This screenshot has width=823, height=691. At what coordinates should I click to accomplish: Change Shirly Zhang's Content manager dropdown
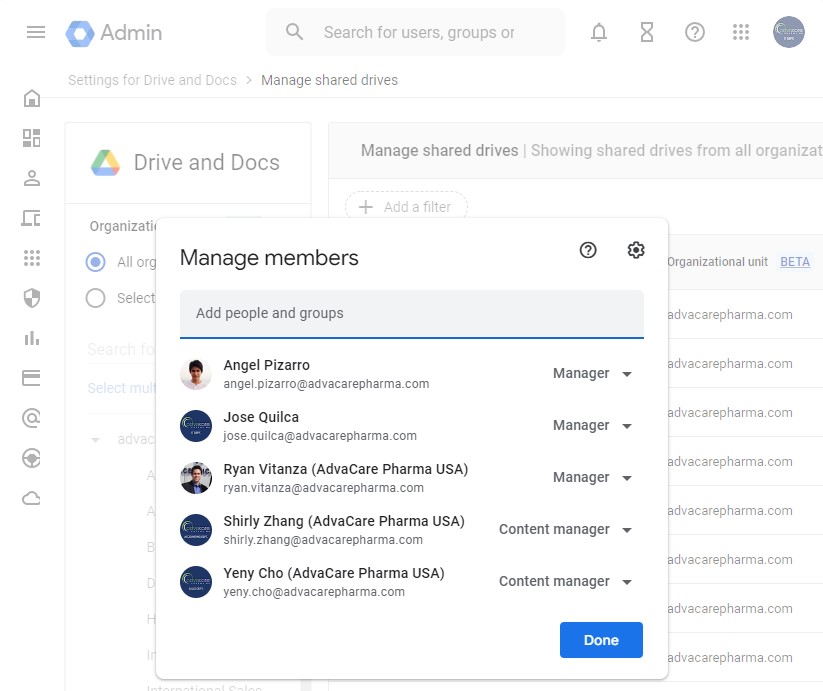point(565,529)
